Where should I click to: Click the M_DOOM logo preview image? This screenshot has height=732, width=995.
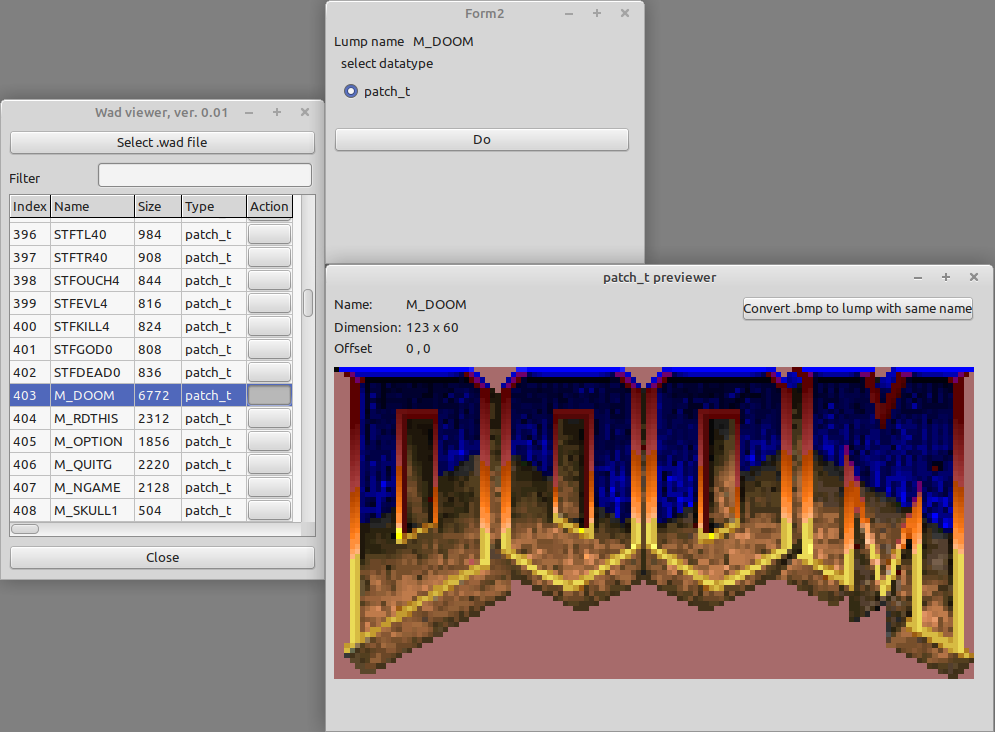tap(654, 523)
